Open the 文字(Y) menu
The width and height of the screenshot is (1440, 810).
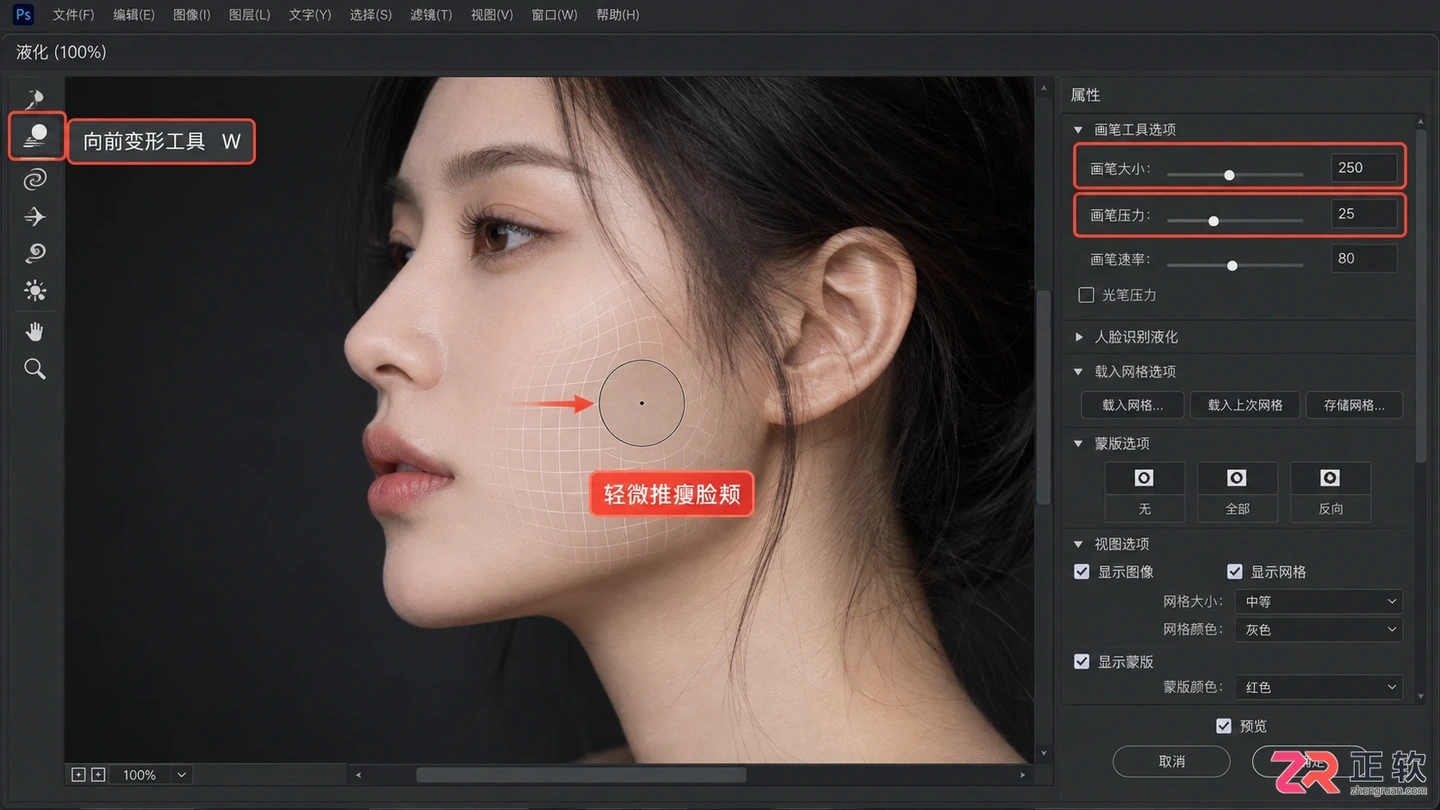click(309, 15)
